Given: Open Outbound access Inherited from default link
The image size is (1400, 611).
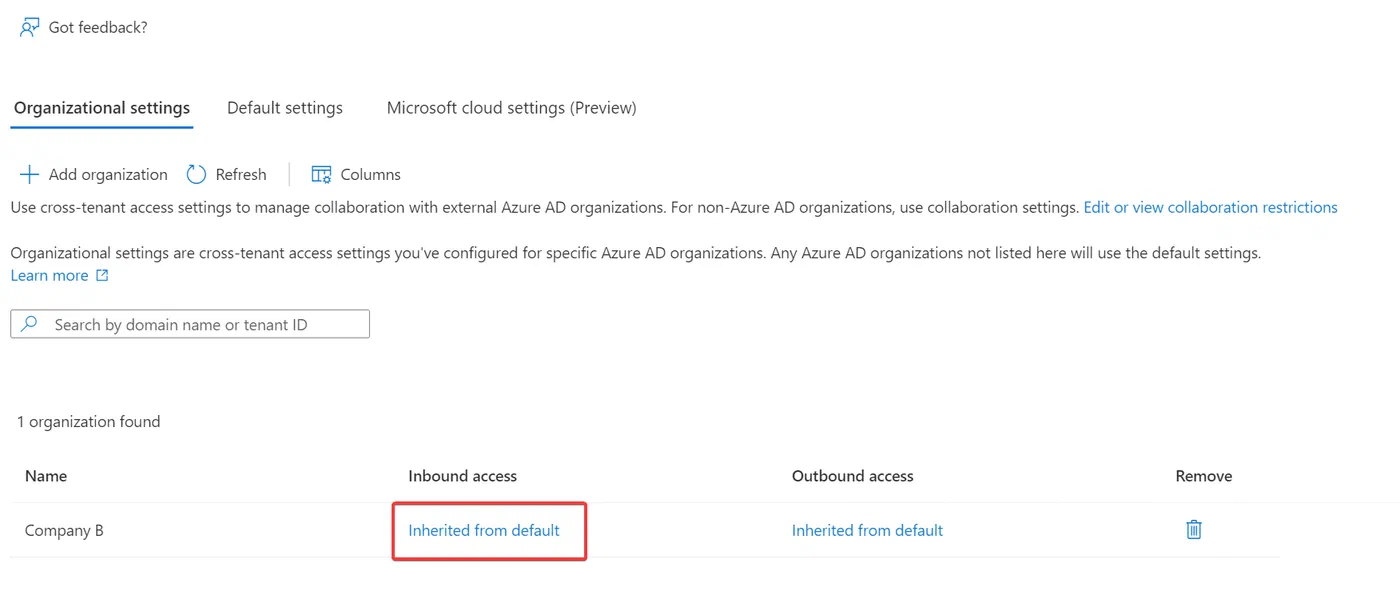Looking at the screenshot, I should (867, 530).
